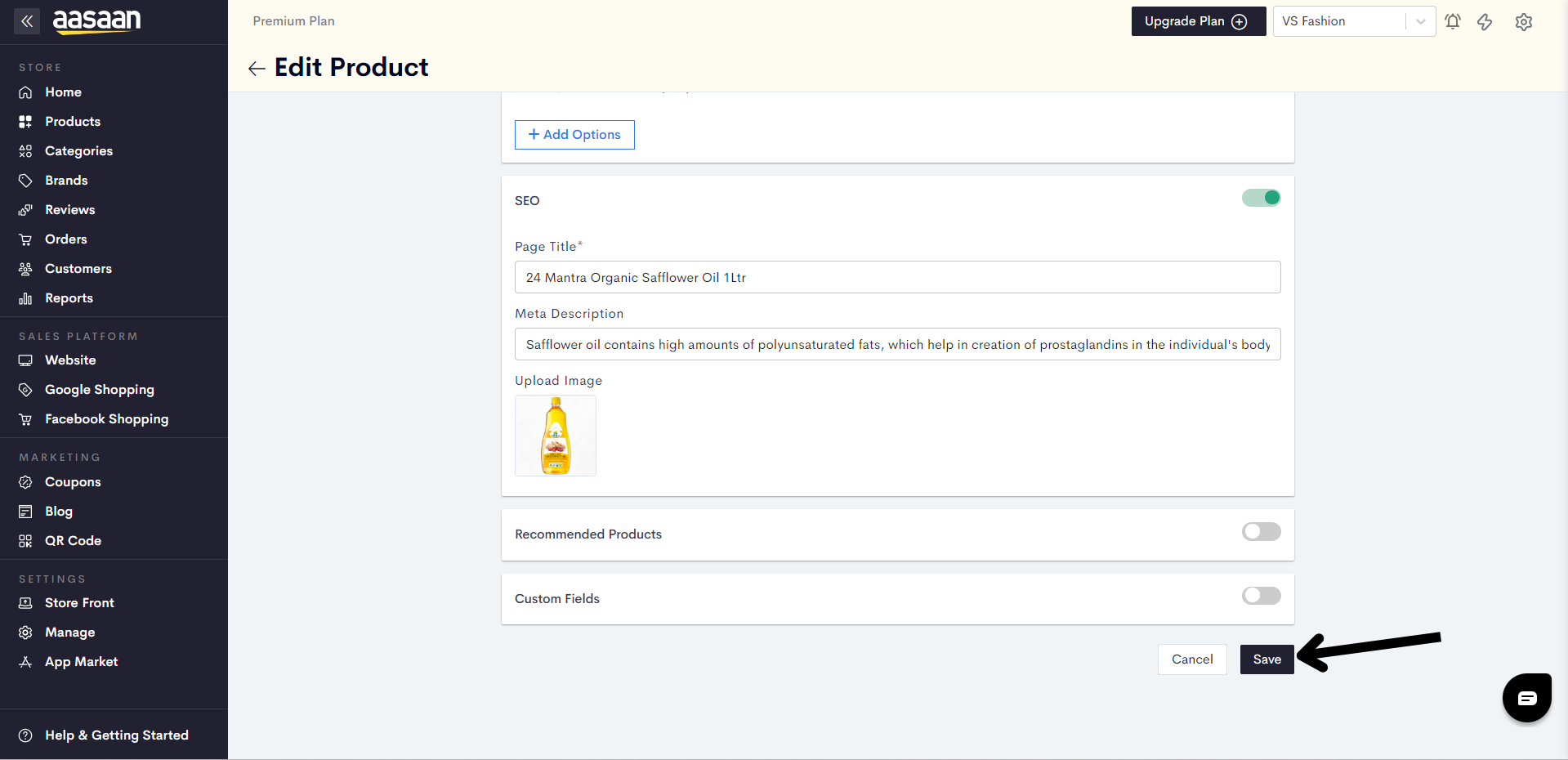
Task: Click the Store Front icon
Action: tap(25, 603)
